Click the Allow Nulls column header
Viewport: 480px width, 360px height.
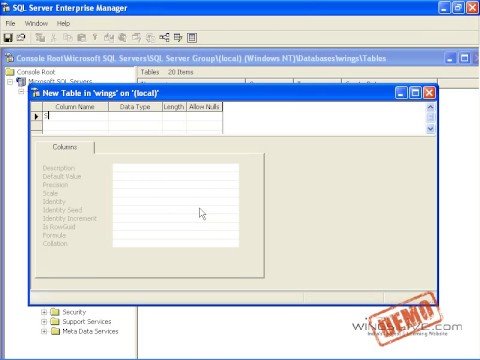coord(204,107)
